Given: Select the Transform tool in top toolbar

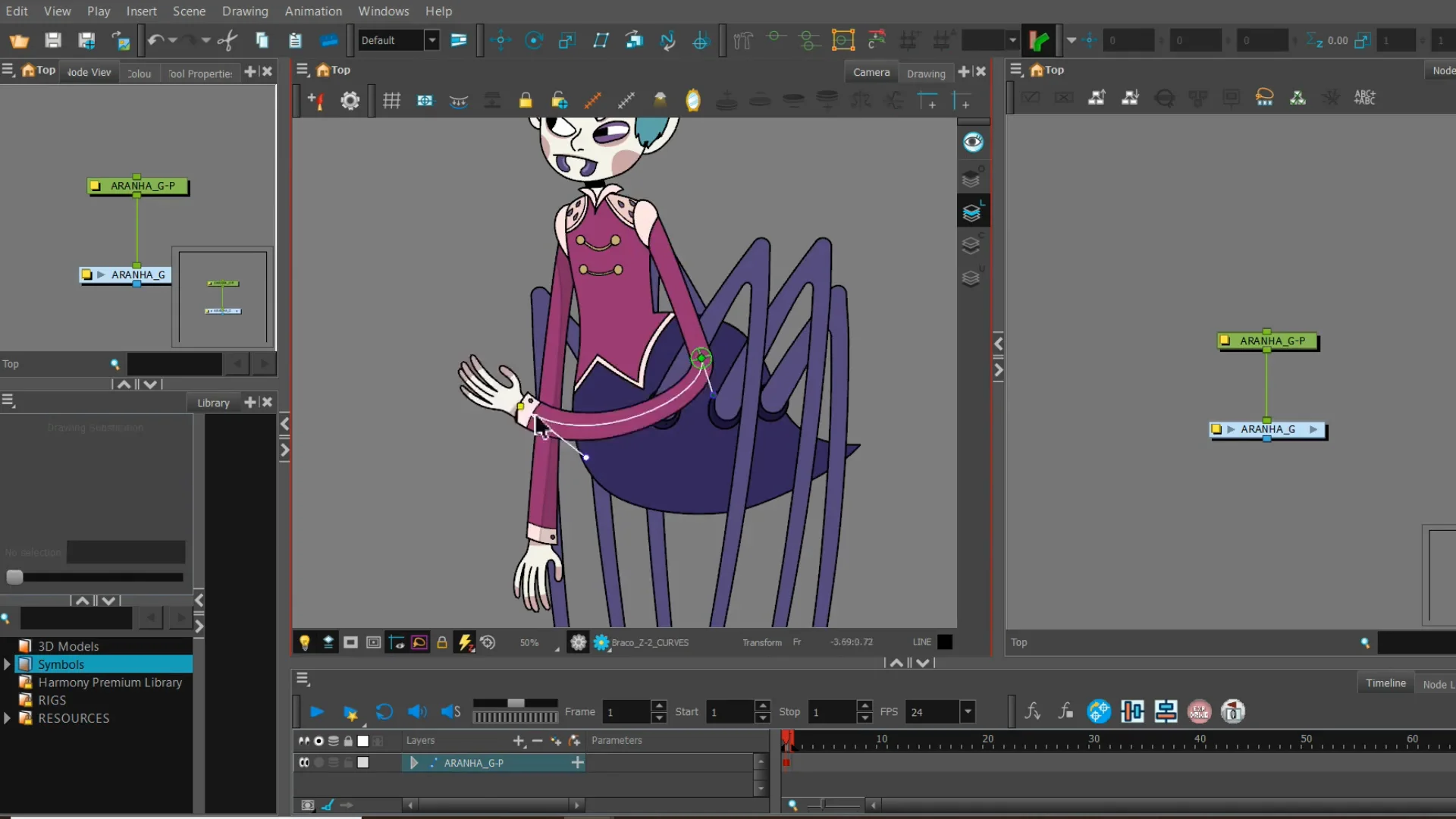Looking at the screenshot, I should 500,40.
